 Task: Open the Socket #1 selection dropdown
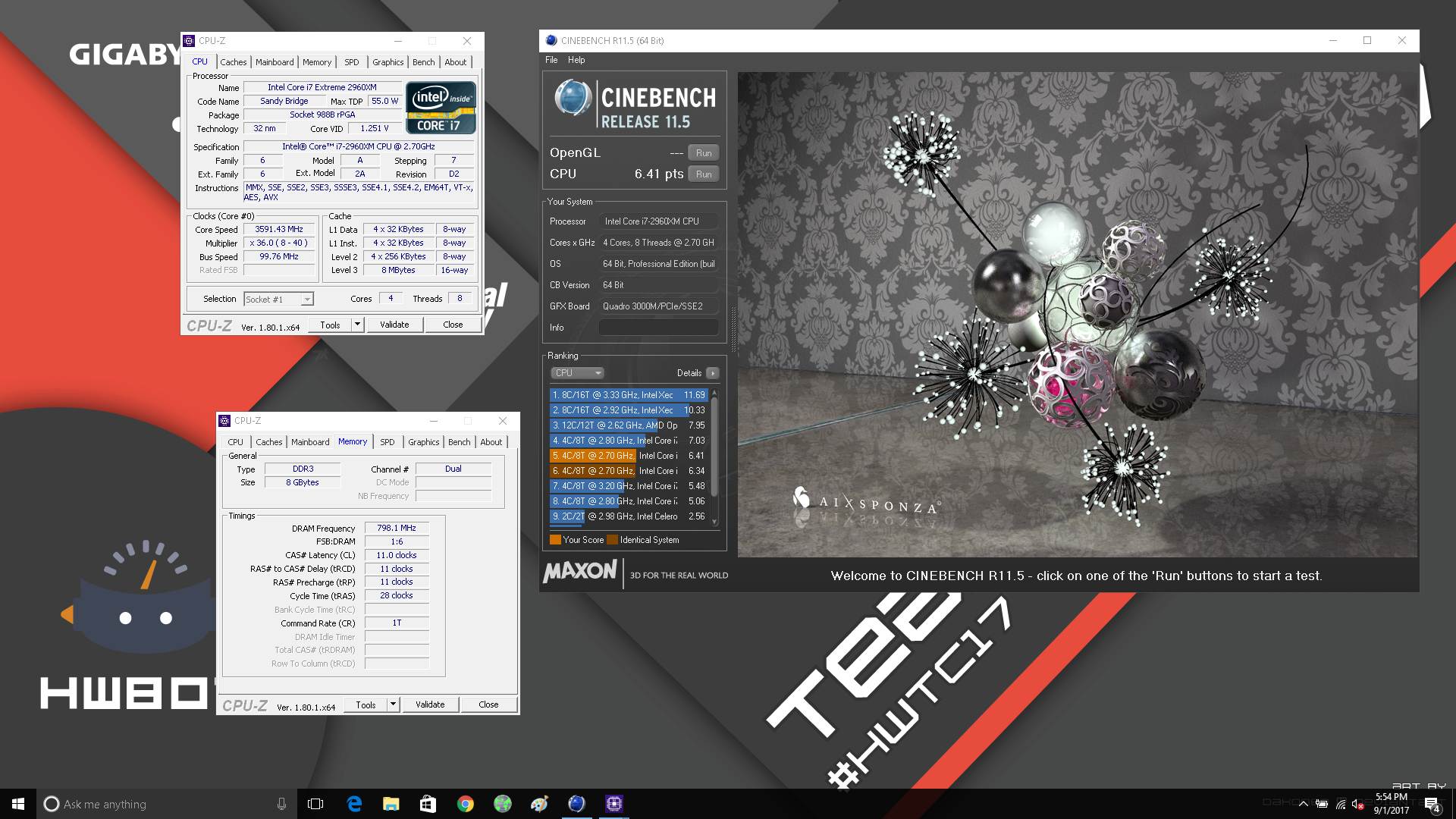[x=278, y=300]
